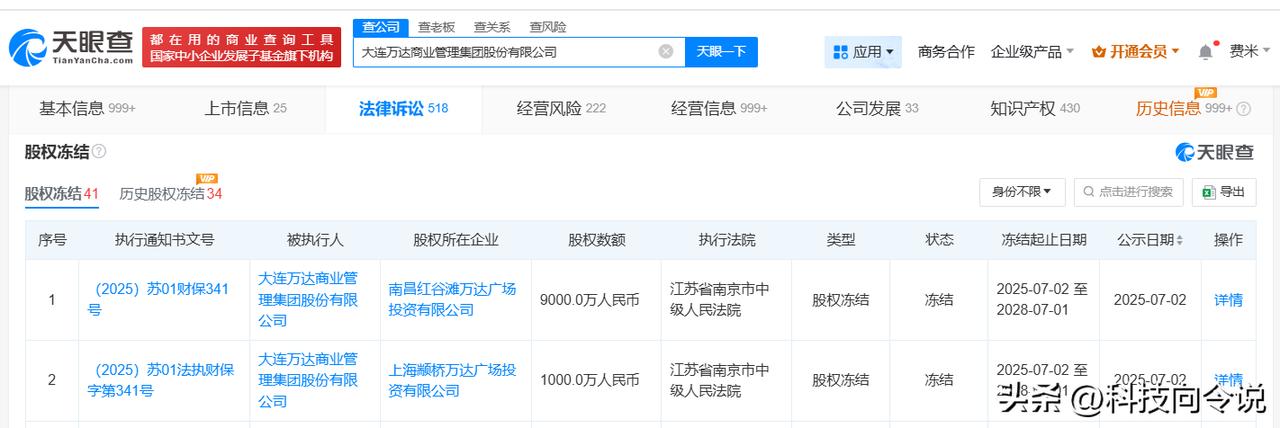Open the 上市信息 tab

point(245,108)
